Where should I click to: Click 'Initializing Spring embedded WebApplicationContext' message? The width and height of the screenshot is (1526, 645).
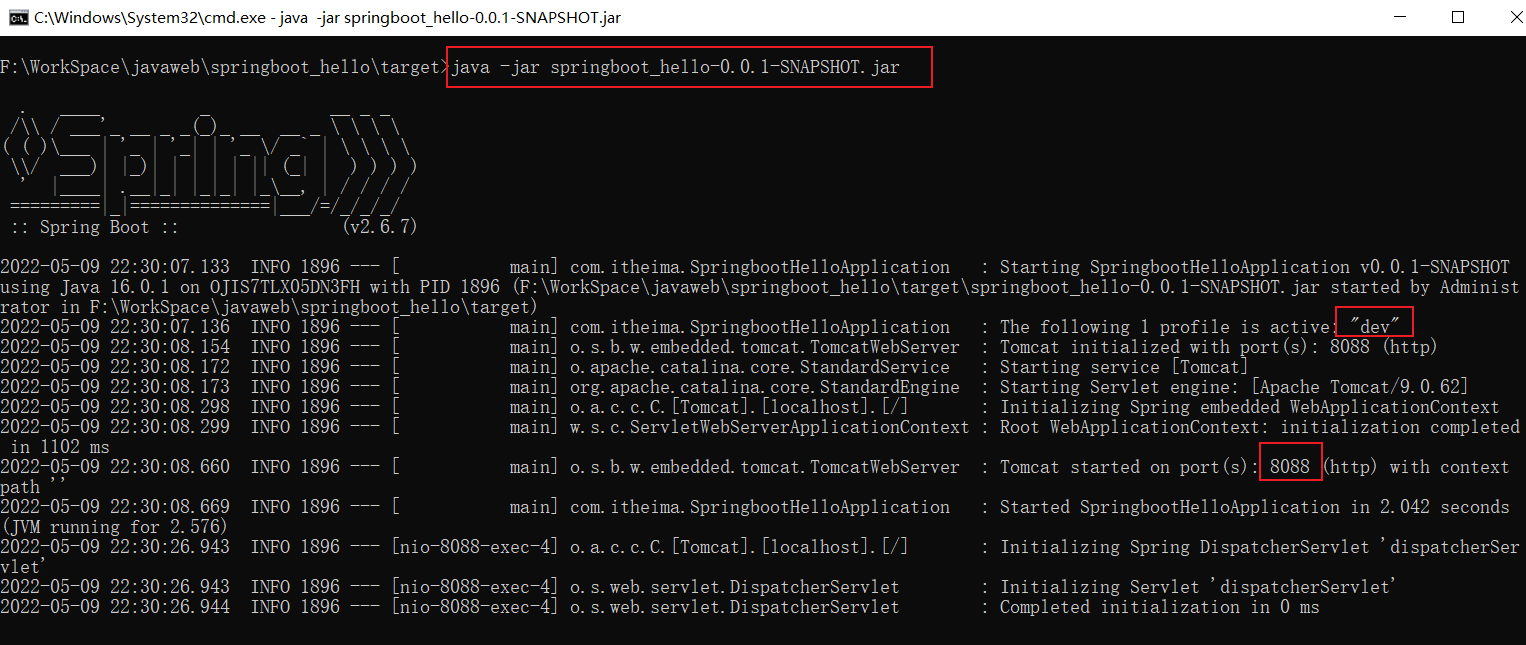pos(1250,407)
